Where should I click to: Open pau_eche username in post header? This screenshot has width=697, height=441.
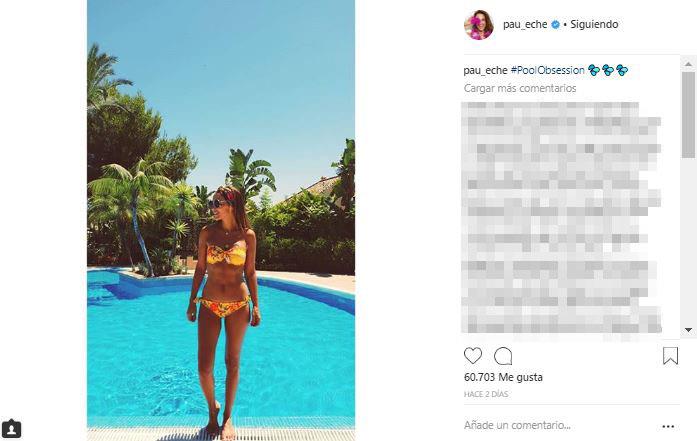pyautogui.click(x=525, y=24)
